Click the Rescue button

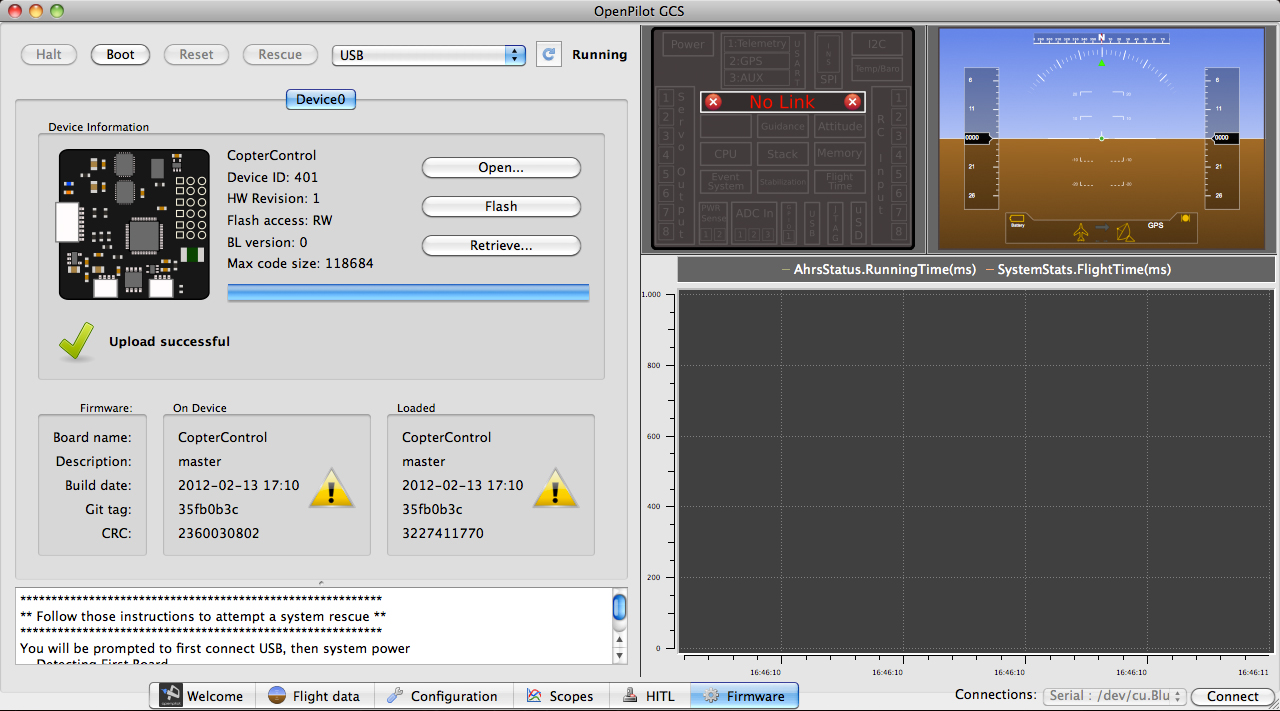(x=281, y=54)
